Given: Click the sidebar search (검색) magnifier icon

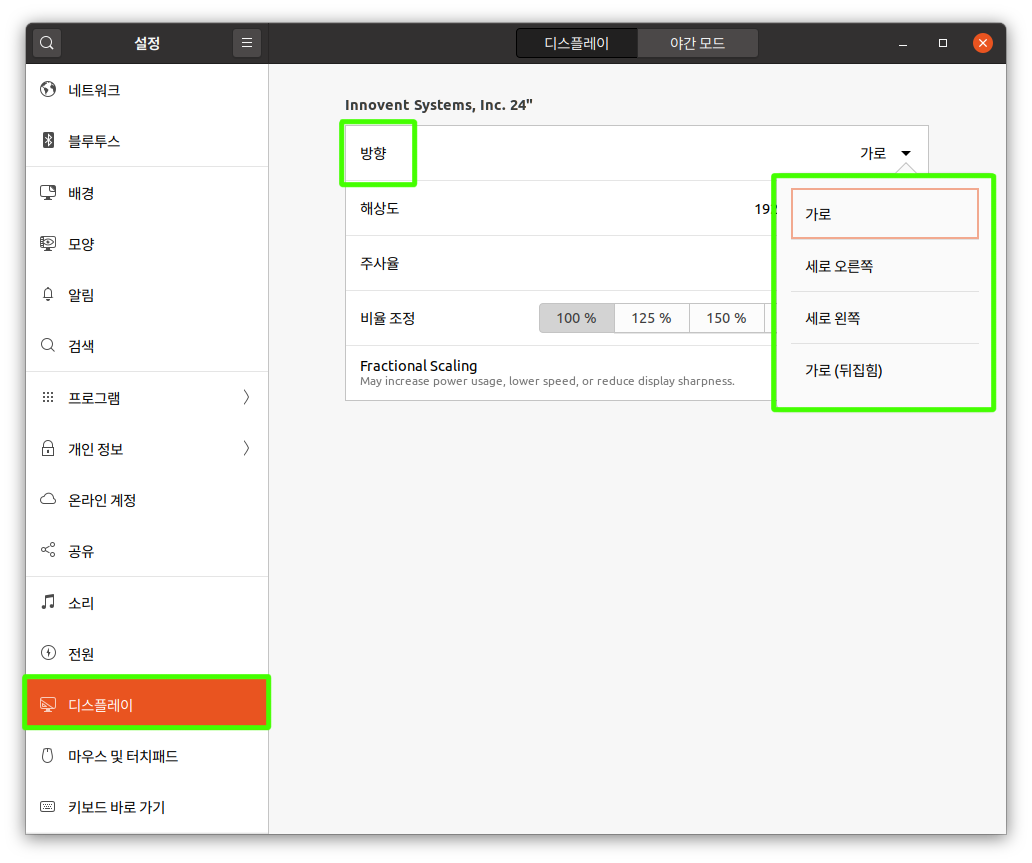Looking at the screenshot, I should 48,345.
